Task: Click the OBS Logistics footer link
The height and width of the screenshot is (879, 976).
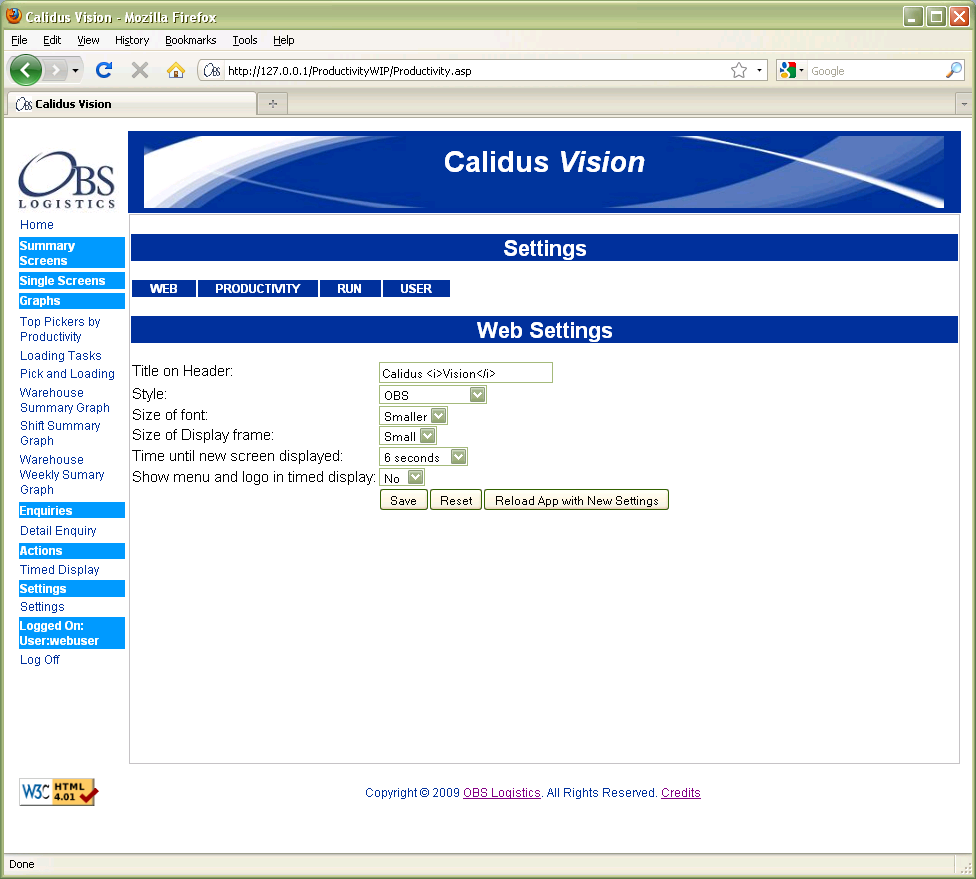Action: pos(502,792)
